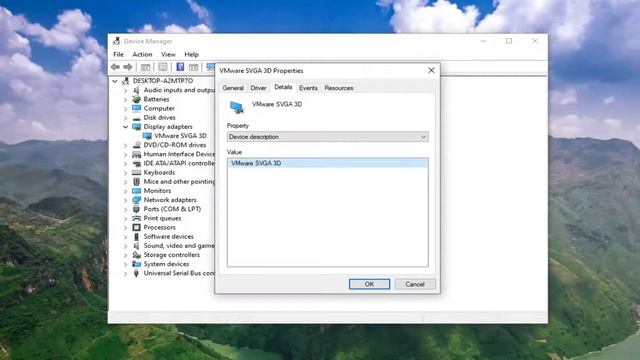Switch to the Events tab
The image size is (640, 360).
pyautogui.click(x=308, y=88)
